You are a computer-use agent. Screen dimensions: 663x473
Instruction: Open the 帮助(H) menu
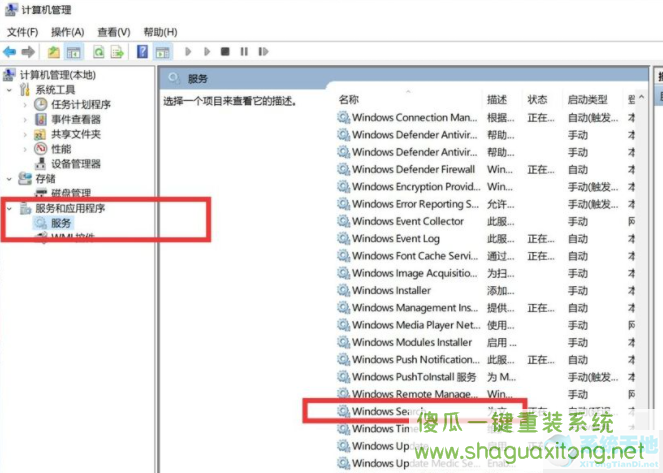coord(160,32)
